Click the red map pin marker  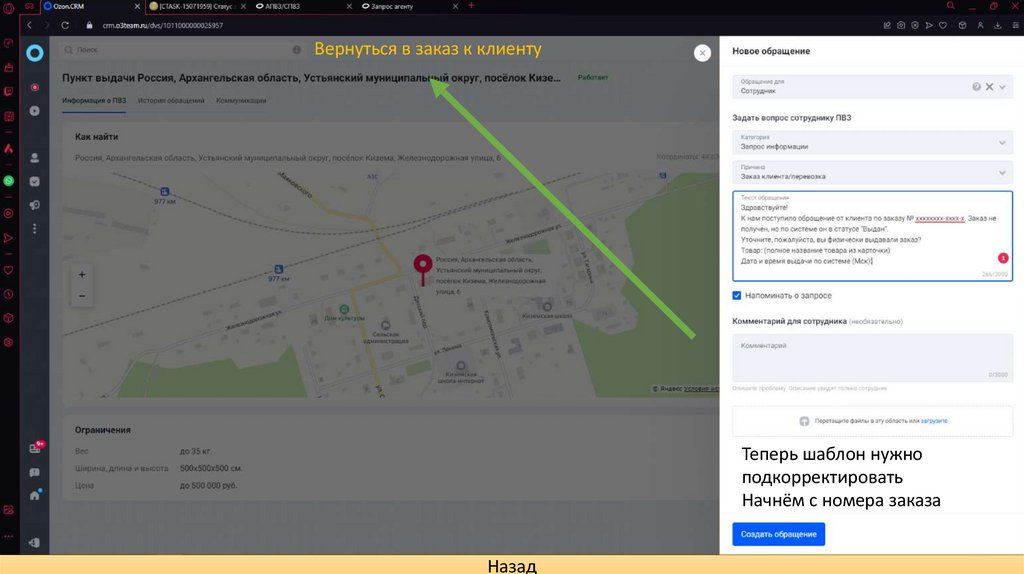pyautogui.click(x=423, y=269)
